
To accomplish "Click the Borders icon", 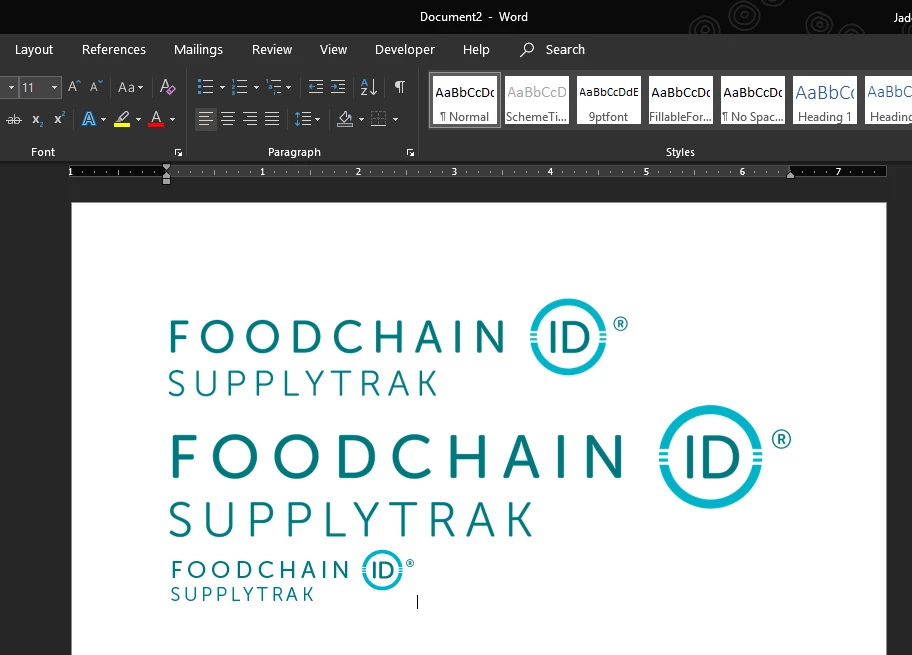I will point(379,119).
